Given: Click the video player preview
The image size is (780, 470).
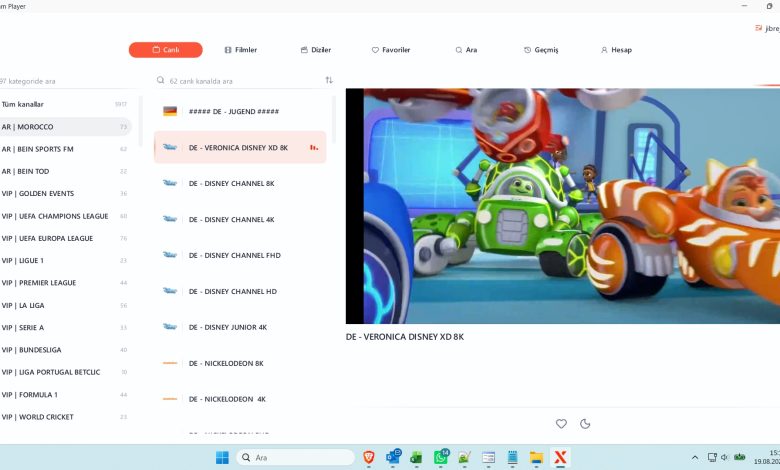Looking at the screenshot, I should point(563,206).
